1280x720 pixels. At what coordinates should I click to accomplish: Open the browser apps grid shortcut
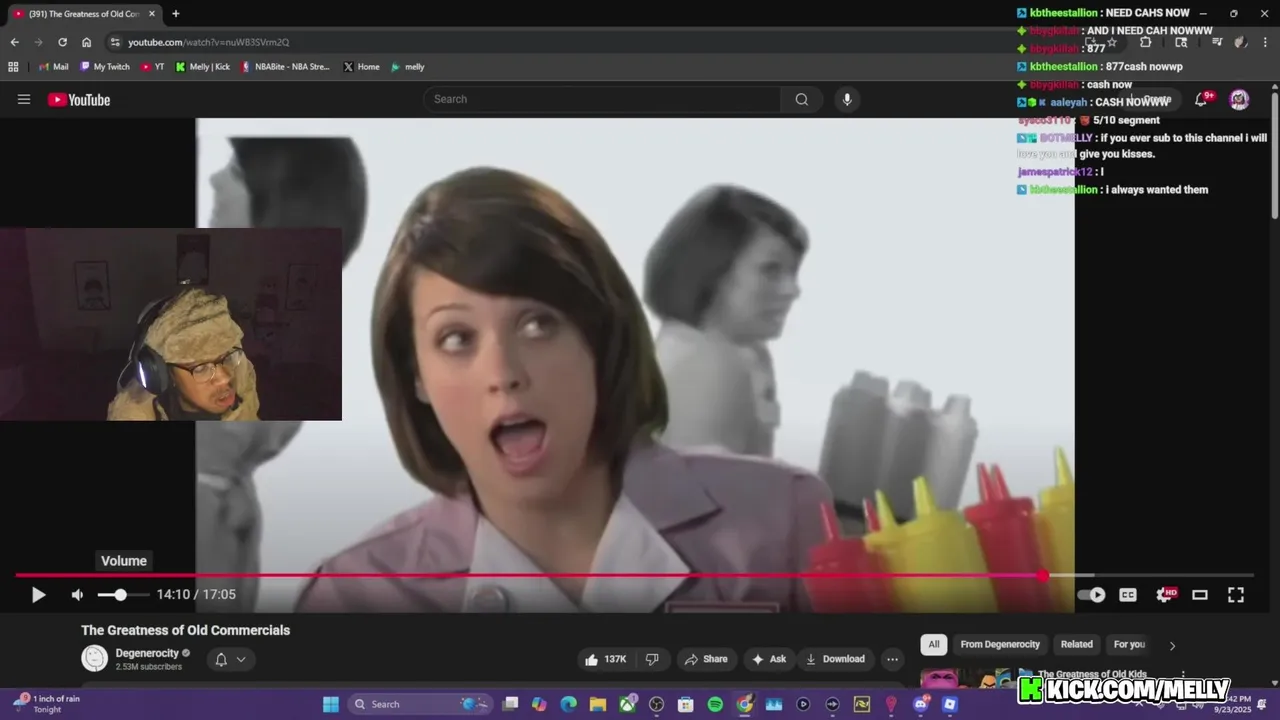(13, 67)
